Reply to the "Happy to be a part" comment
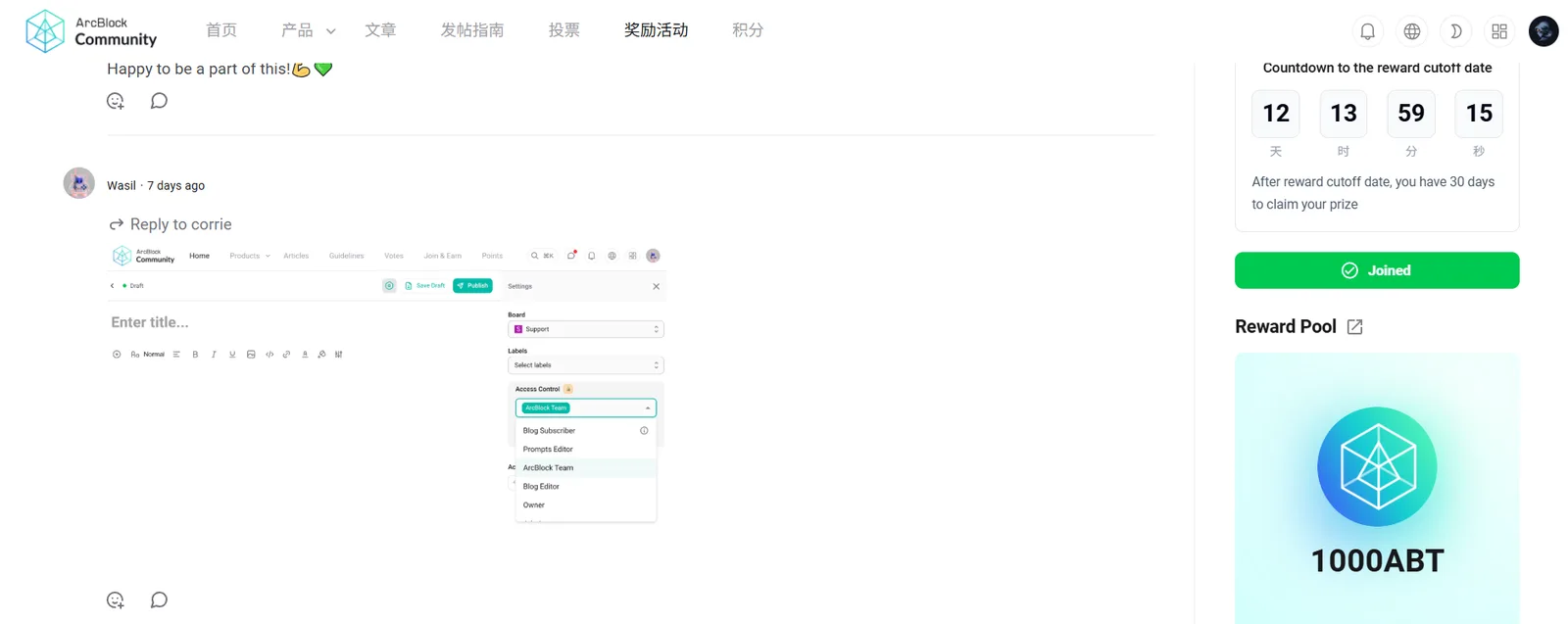Image resolution: width=1568 pixels, height=624 pixels. [159, 101]
